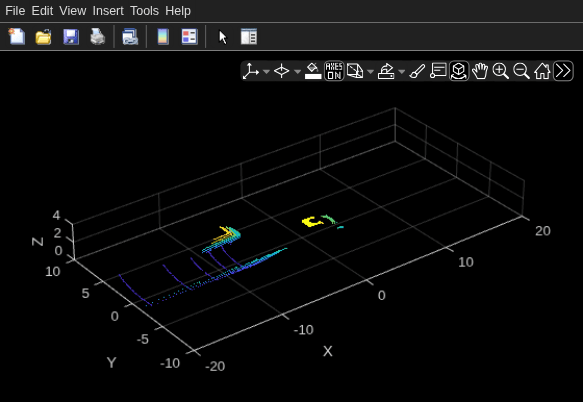Expand the export options dropdown arrow
The height and width of the screenshot is (402, 583).
click(402, 71)
